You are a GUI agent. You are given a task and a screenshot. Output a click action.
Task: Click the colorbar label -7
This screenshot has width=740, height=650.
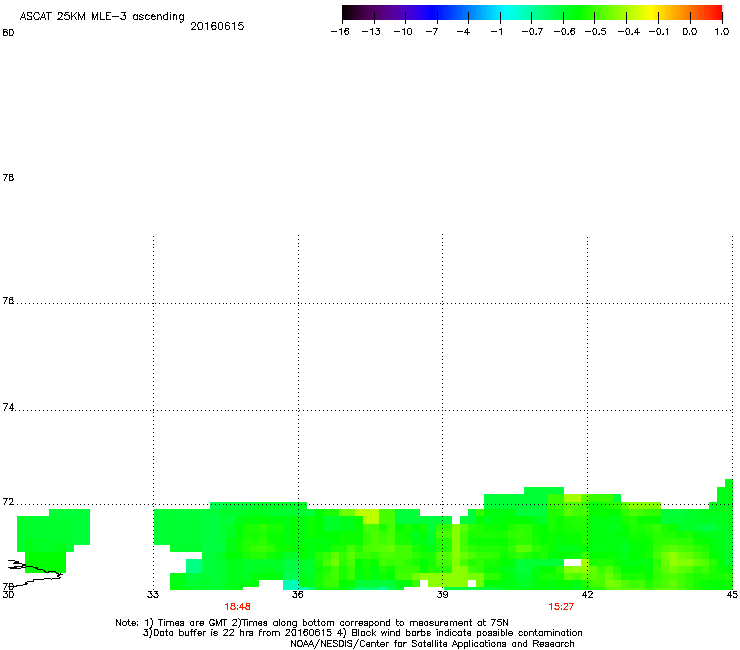pos(432,32)
